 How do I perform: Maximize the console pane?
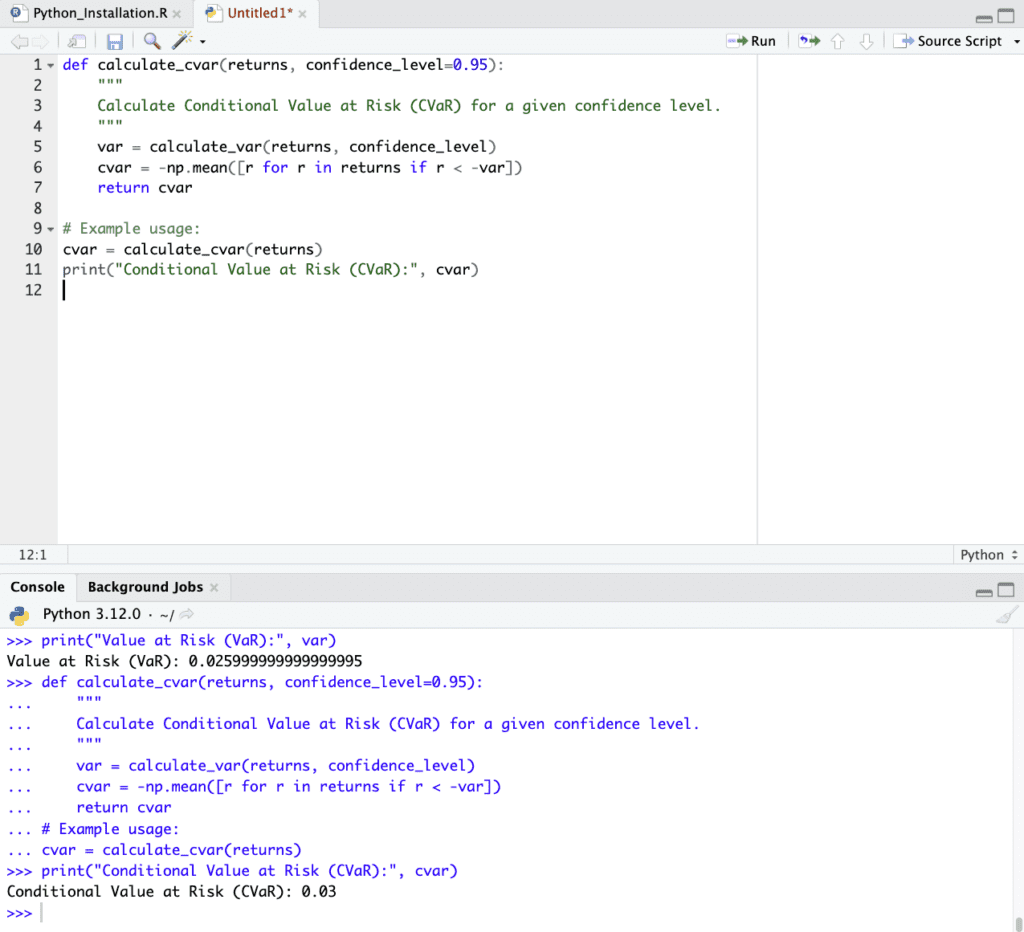[x=1006, y=589]
